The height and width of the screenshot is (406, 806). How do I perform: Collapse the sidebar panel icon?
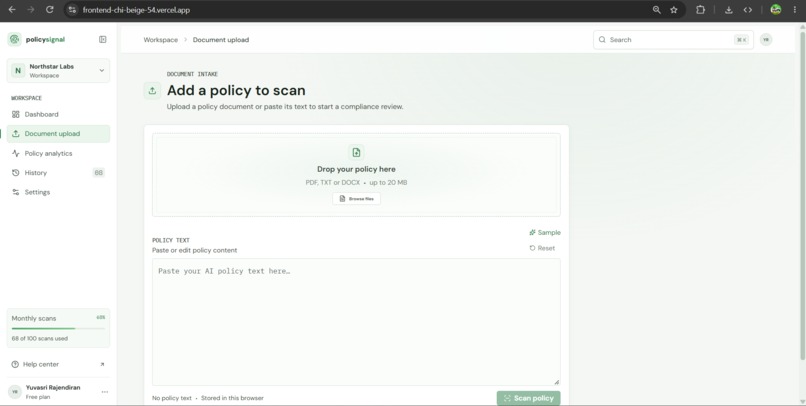(x=102, y=39)
